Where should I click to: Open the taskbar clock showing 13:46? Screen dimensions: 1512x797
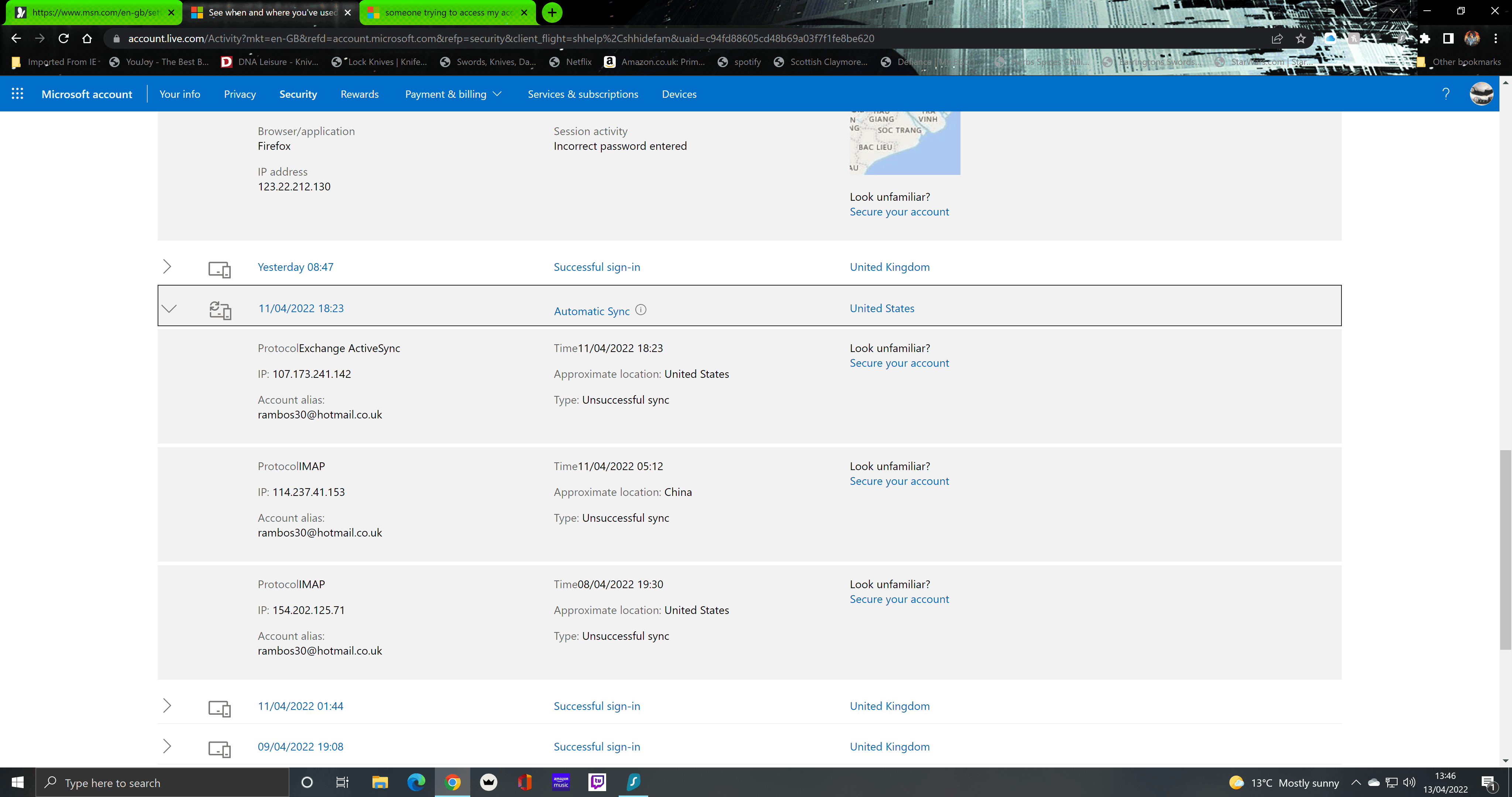pos(1445,782)
